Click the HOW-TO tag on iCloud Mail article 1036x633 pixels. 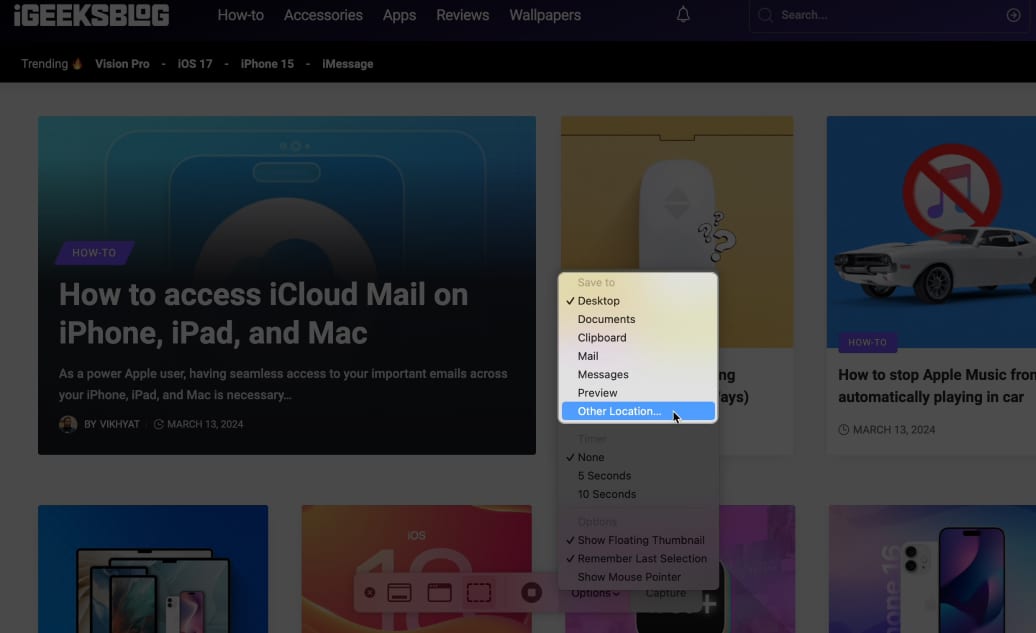click(94, 252)
